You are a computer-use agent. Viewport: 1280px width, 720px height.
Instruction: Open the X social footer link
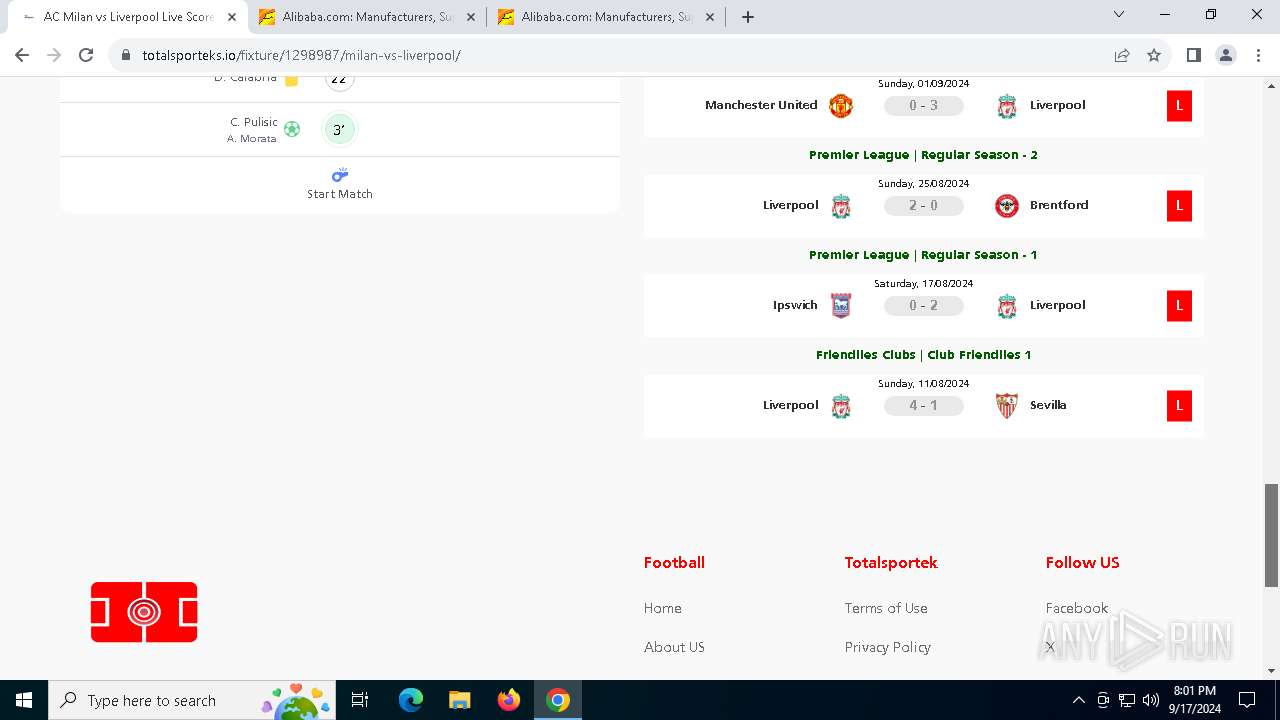[x=1050, y=647]
